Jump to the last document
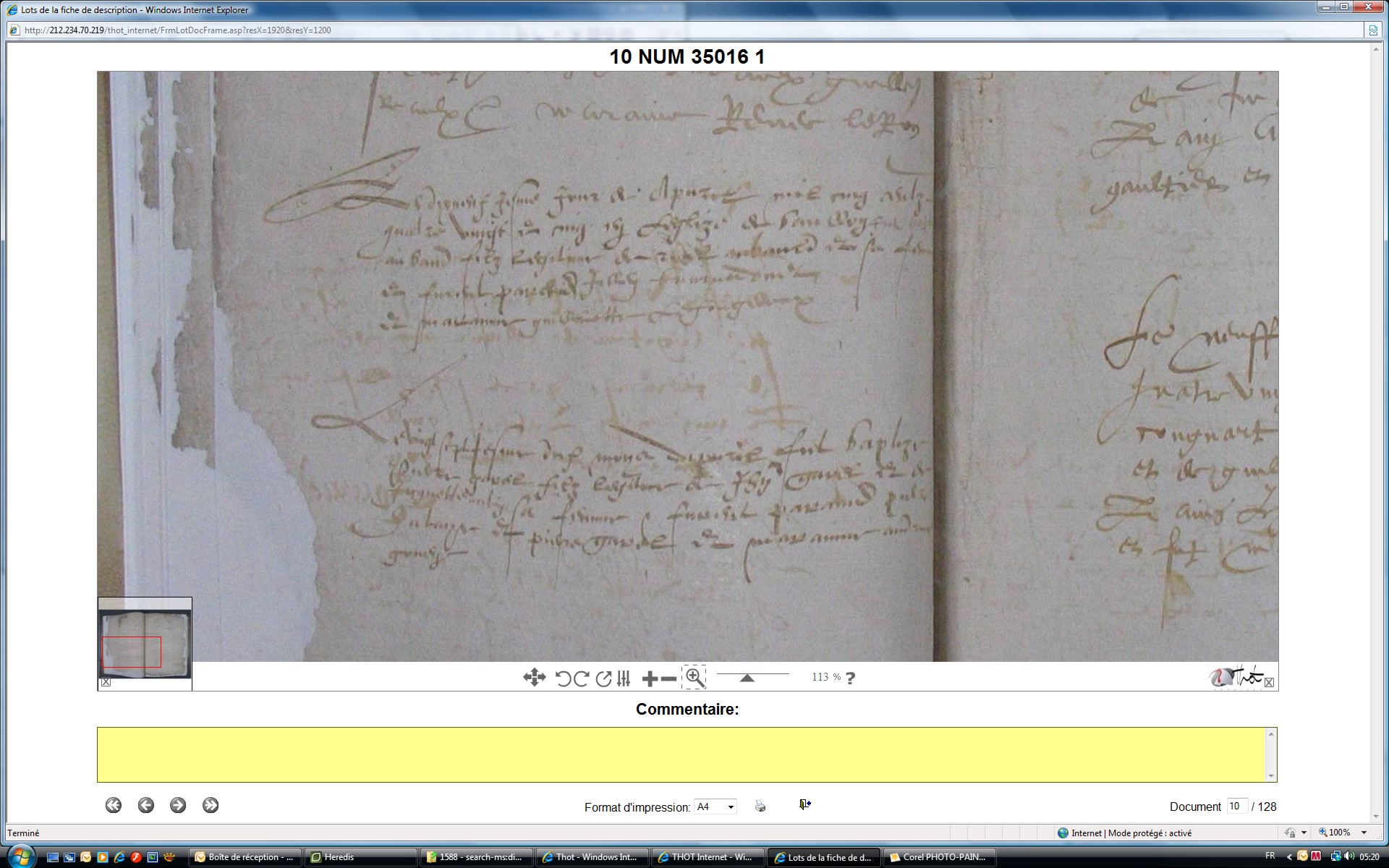 pos(211,805)
